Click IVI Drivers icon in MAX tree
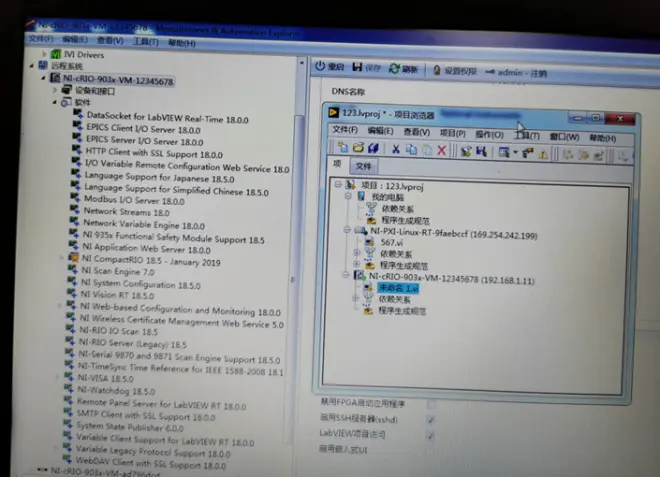660x477 pixels. [x=56, y=54]
